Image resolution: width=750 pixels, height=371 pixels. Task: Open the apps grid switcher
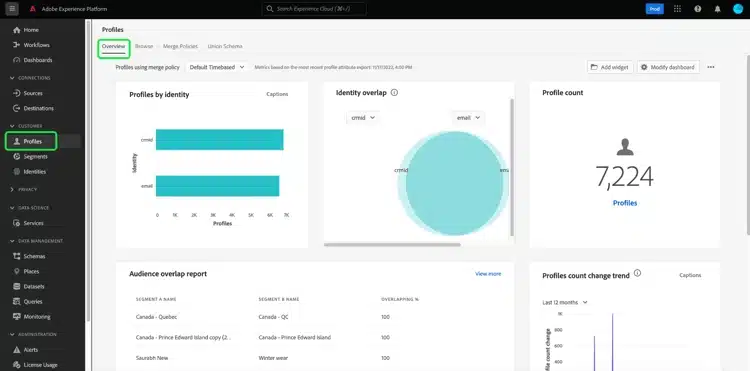coord(677,9)
